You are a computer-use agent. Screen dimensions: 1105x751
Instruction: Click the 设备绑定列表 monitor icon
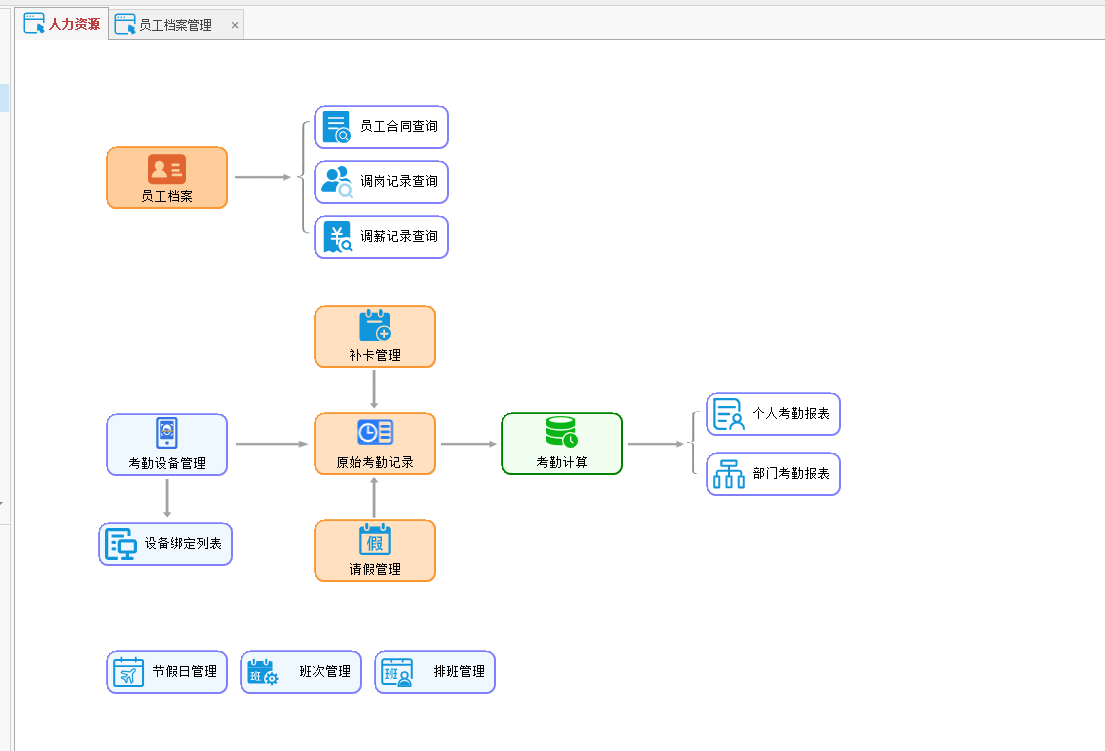(x=121, y=544)
